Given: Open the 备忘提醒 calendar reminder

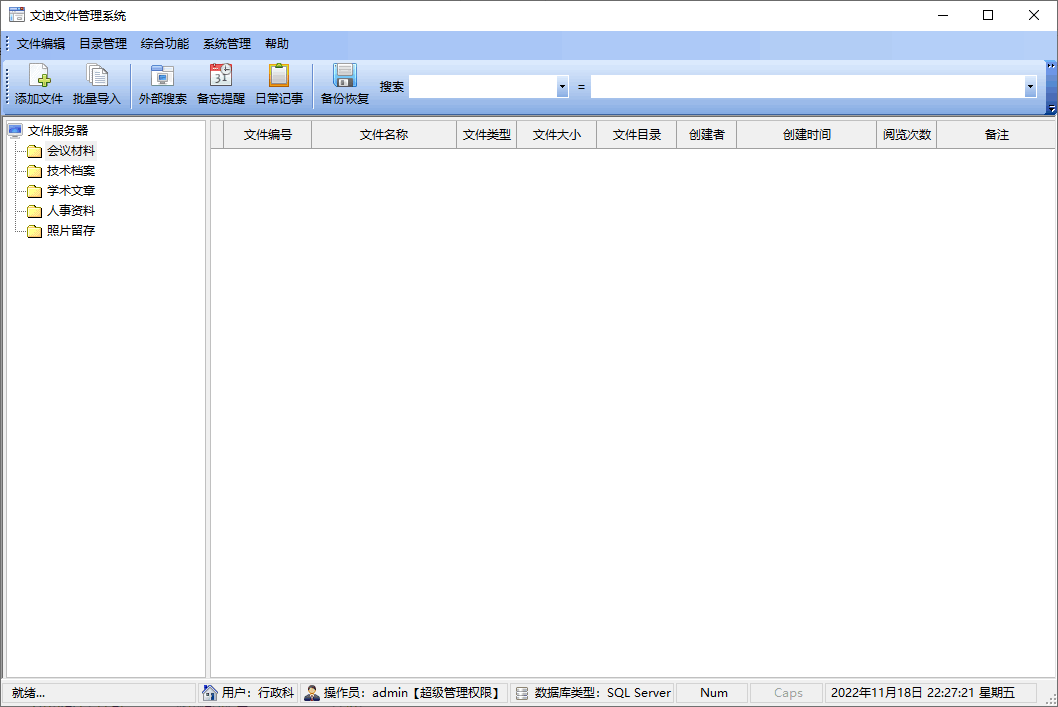Looking at the screenshot, I should coord(220,85).
